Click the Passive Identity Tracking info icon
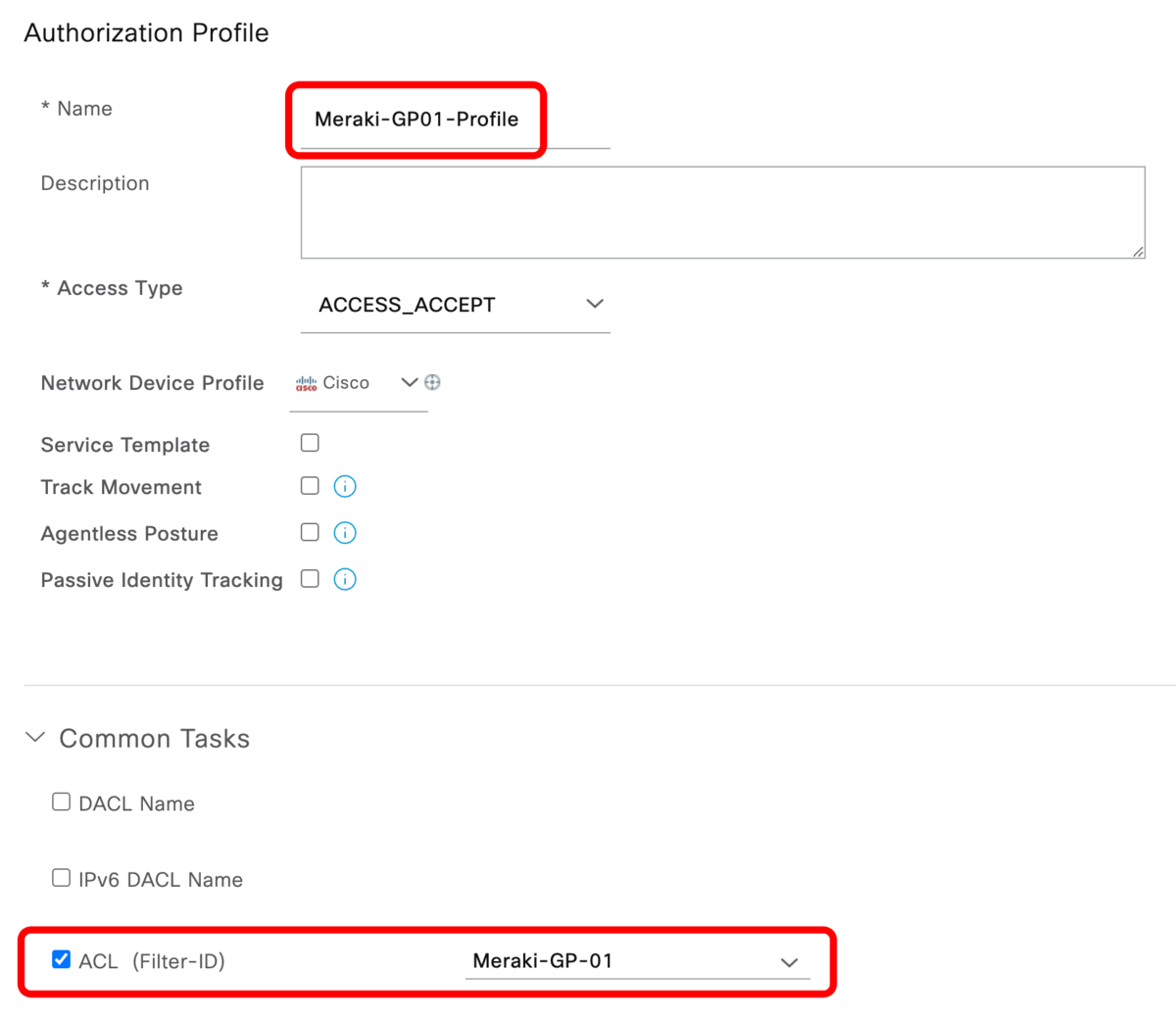 click(345, 579)
